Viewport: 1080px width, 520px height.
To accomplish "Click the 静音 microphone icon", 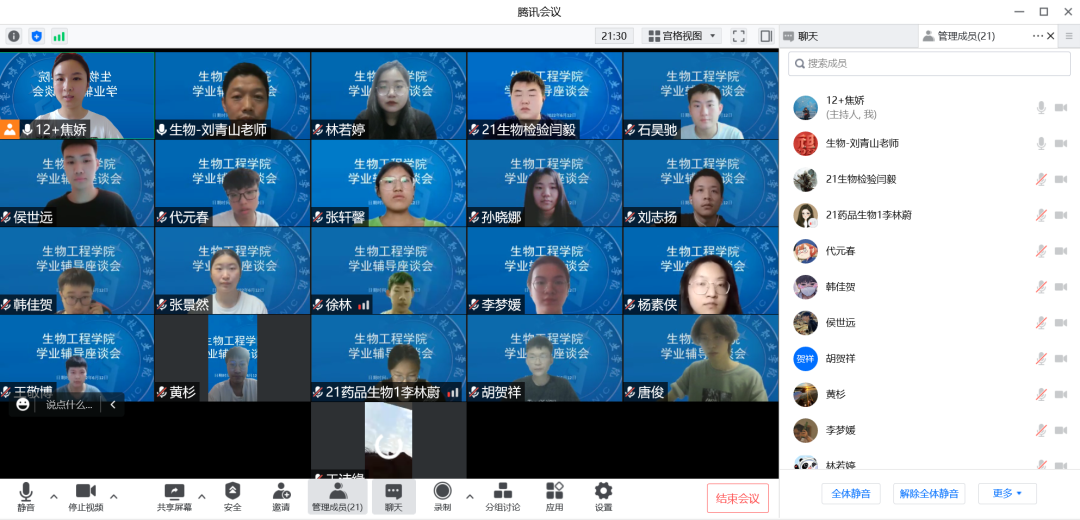I will [26, 491].
